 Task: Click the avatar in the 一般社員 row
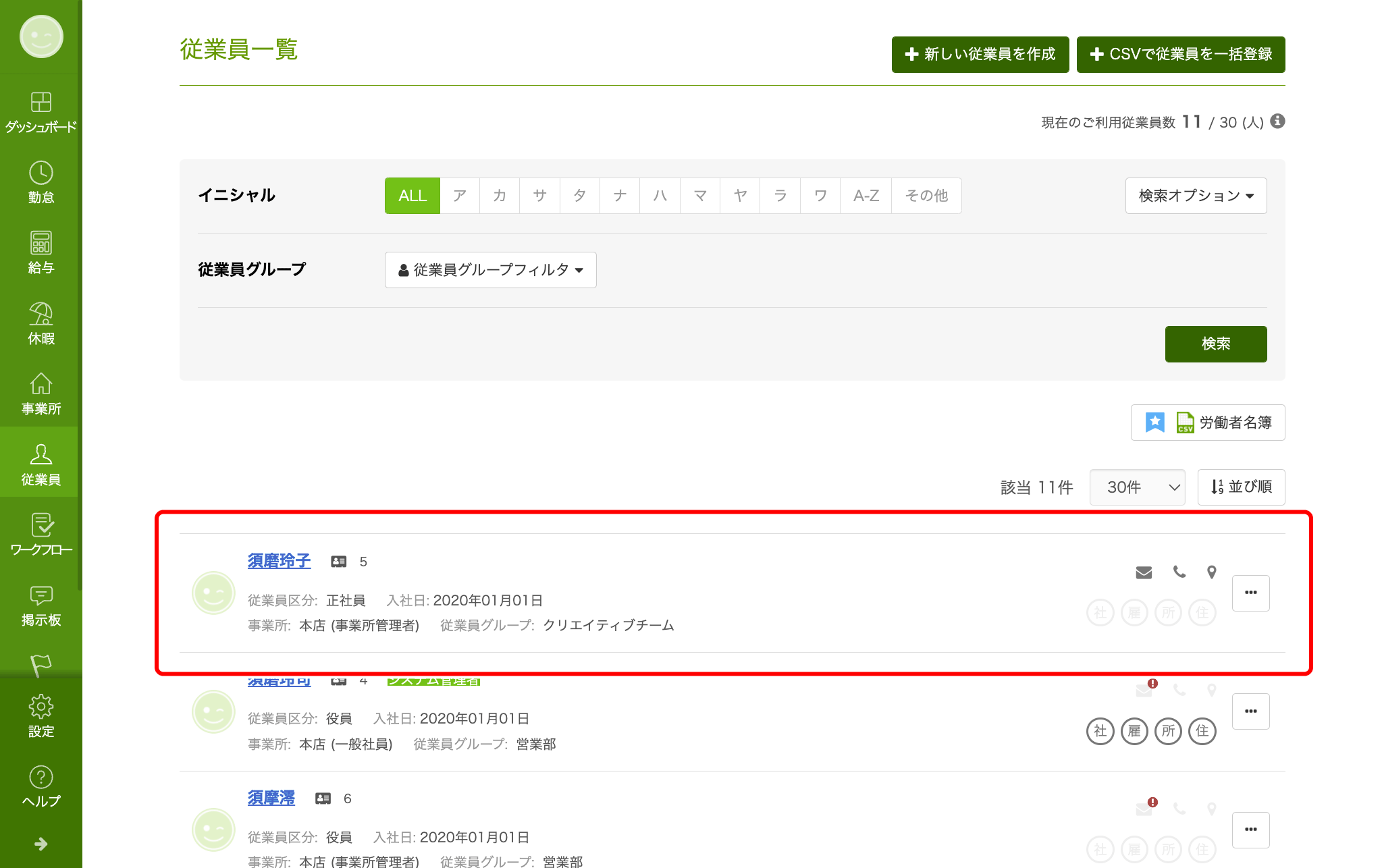[213, 711]
